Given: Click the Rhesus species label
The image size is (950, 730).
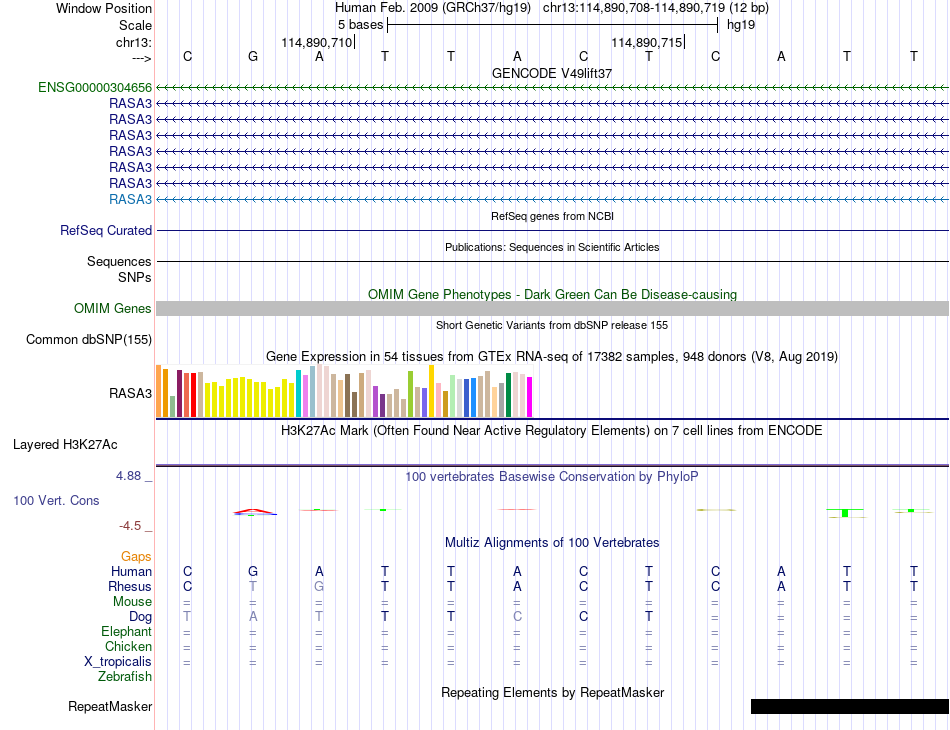Looking at the screenshot, I should pyautogui.click(x=130, y=586).
